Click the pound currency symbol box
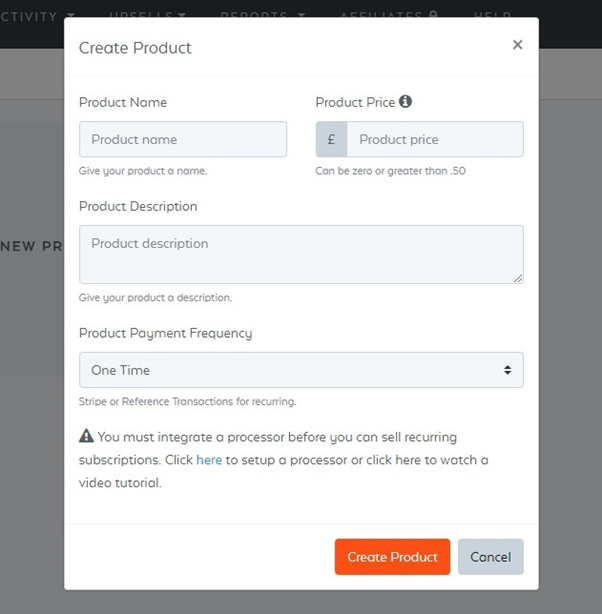 331,139
